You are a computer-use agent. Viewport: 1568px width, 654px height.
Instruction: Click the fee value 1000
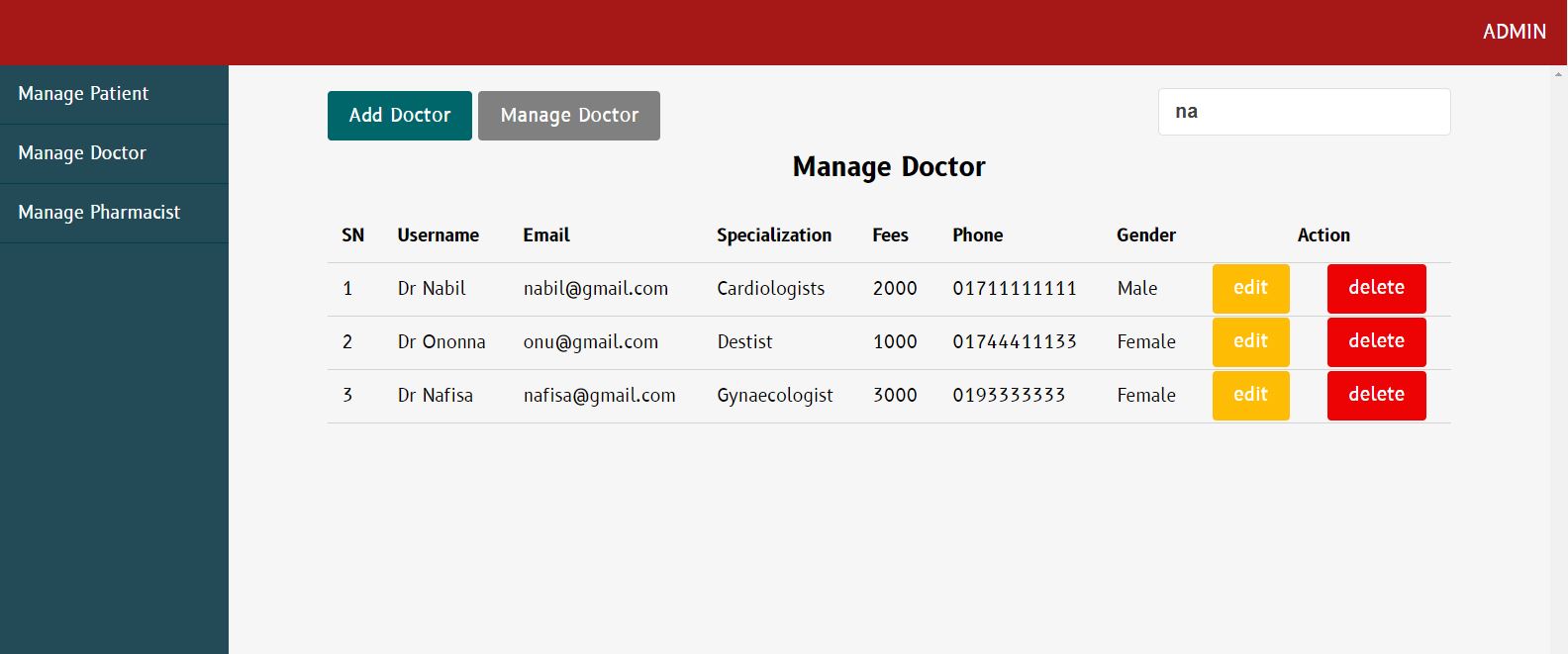(895, 342)
